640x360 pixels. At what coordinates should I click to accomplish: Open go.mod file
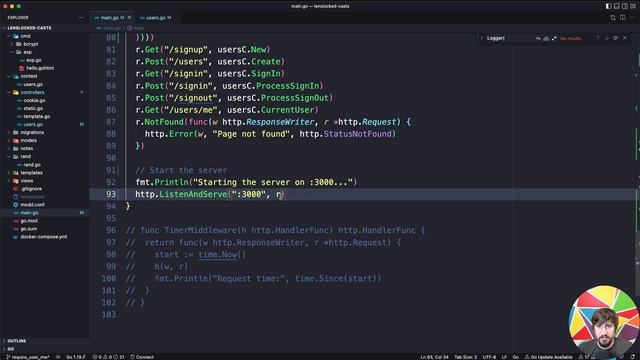click(x=44, y=221)
